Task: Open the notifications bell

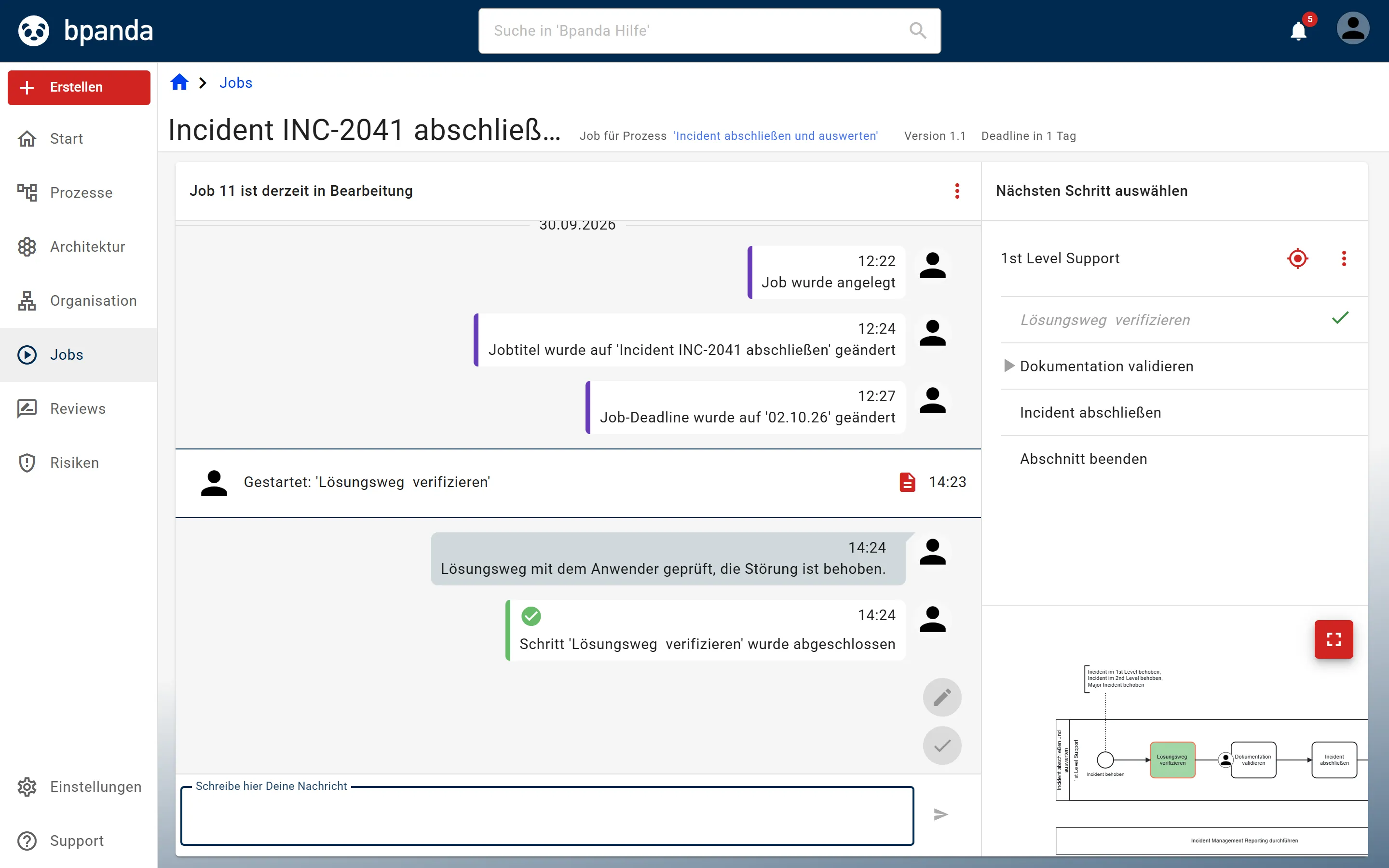Action: tap(1298, 30)
